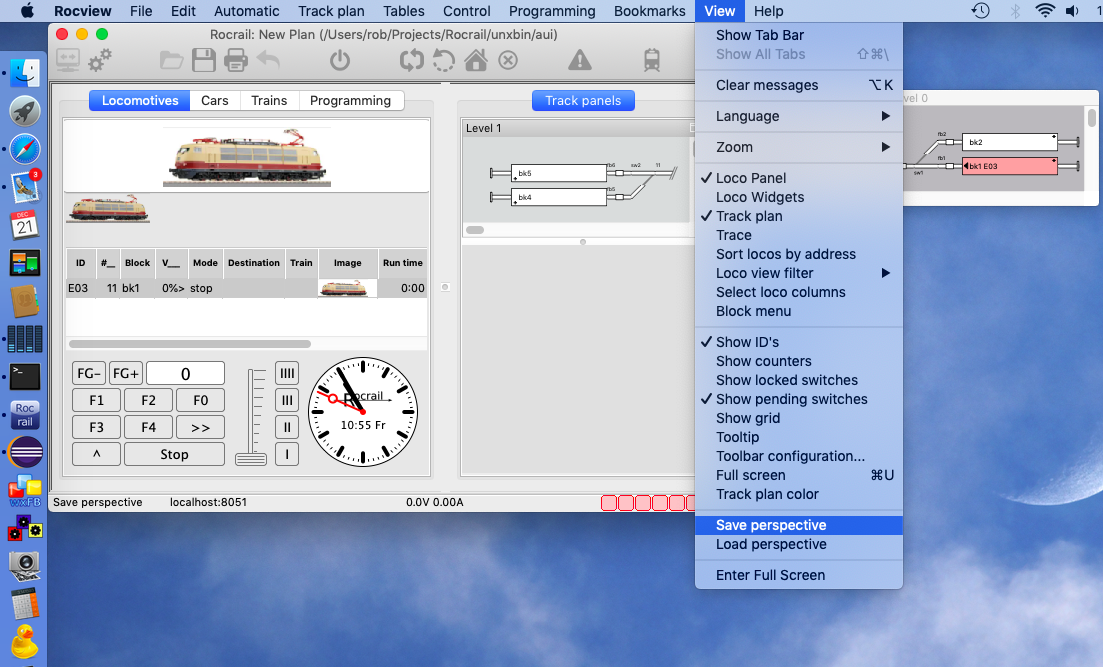This screenshot has height=667, width=1103.
Task: Toggle Show ID's menu option
Action: tap(747, 342)
